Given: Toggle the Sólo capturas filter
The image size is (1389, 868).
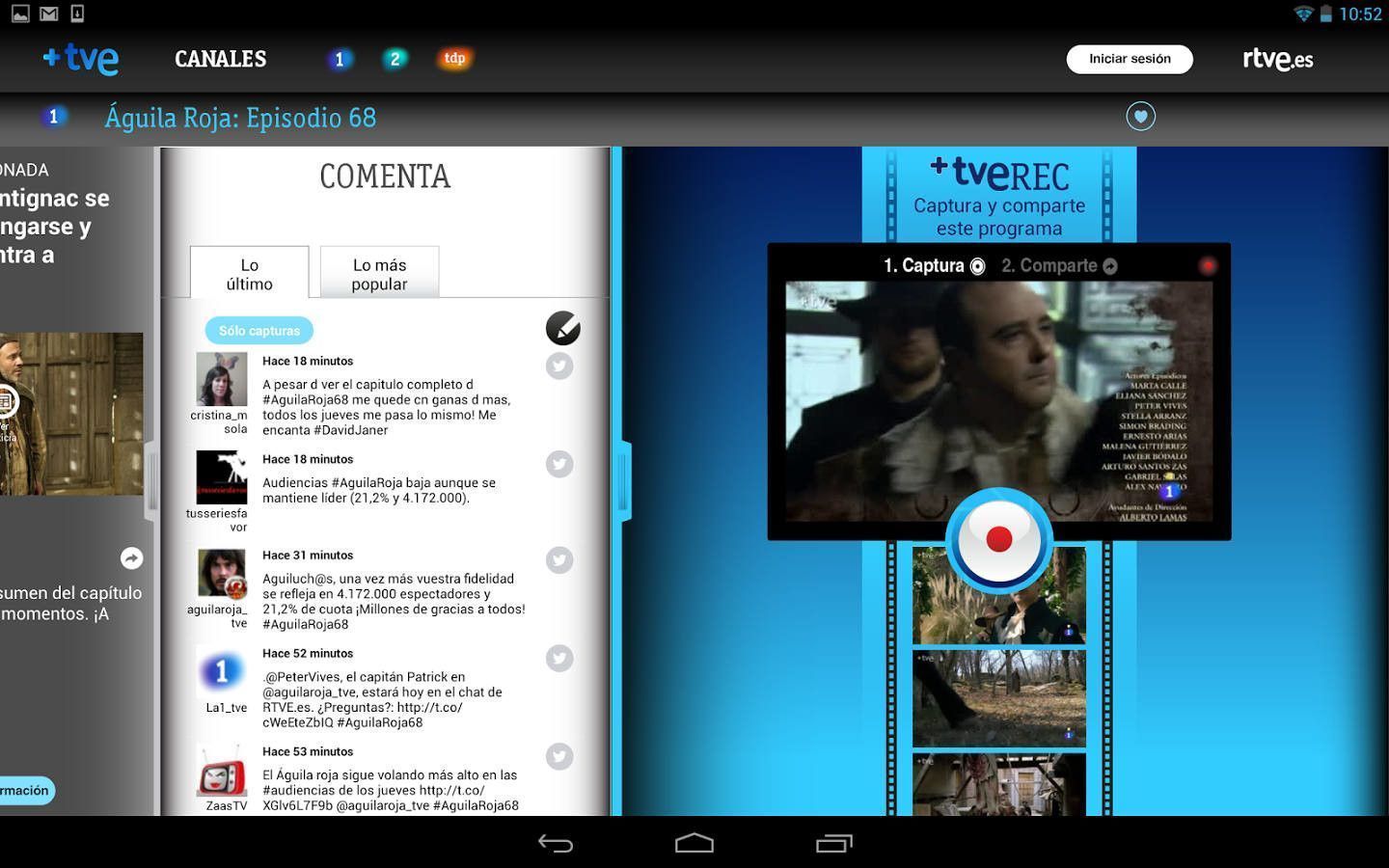Looking at the screenshot, I should pyautogui.click(x=259, y=330).
